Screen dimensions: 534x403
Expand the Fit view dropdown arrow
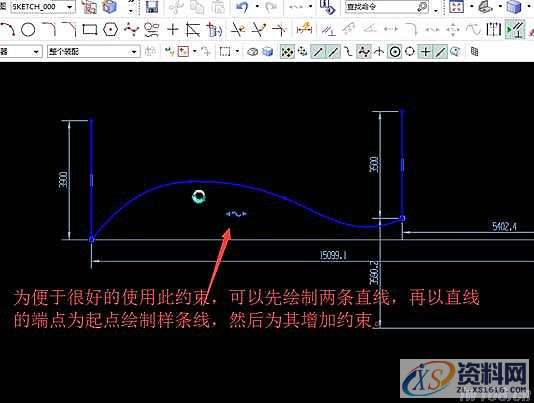point(472,6)
